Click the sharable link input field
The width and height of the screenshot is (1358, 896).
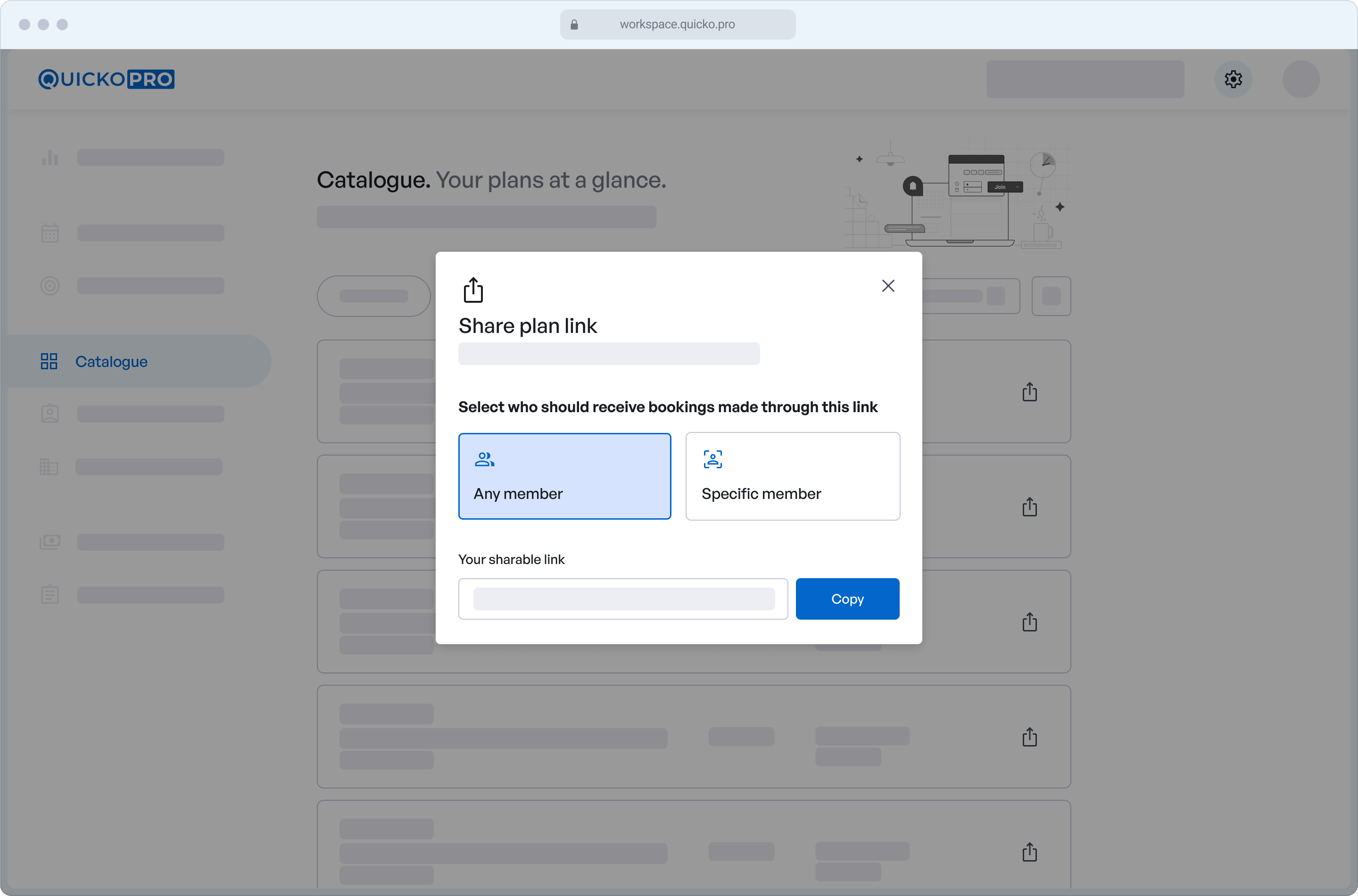(623, 599)
